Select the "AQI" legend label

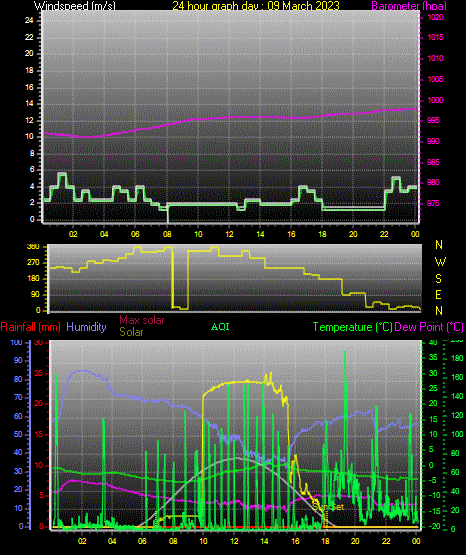pyautogui.click(x=220, y=327)
